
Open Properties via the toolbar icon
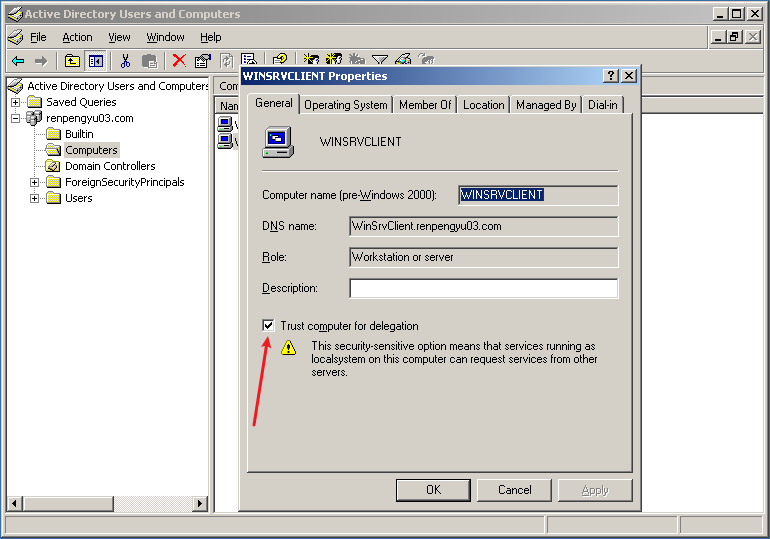(202, 61)
